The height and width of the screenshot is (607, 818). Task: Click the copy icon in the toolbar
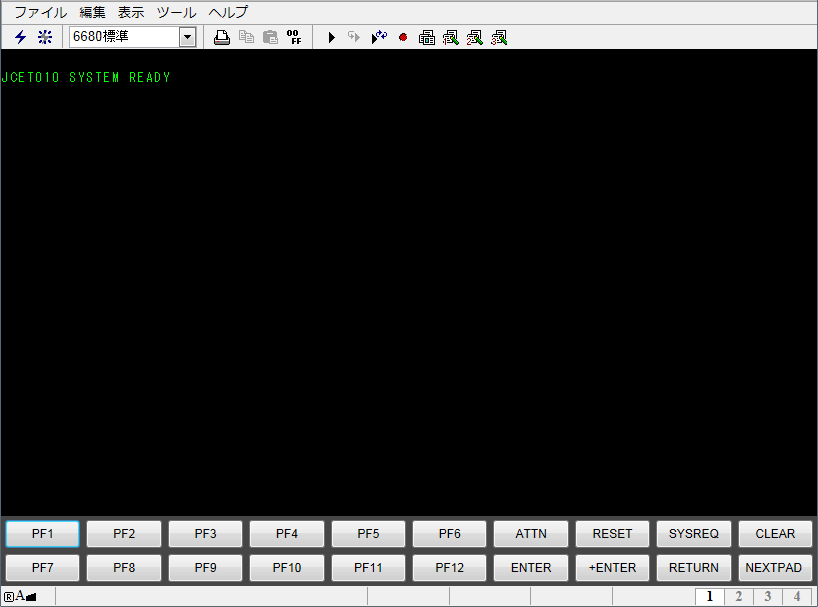coord(246,37)
